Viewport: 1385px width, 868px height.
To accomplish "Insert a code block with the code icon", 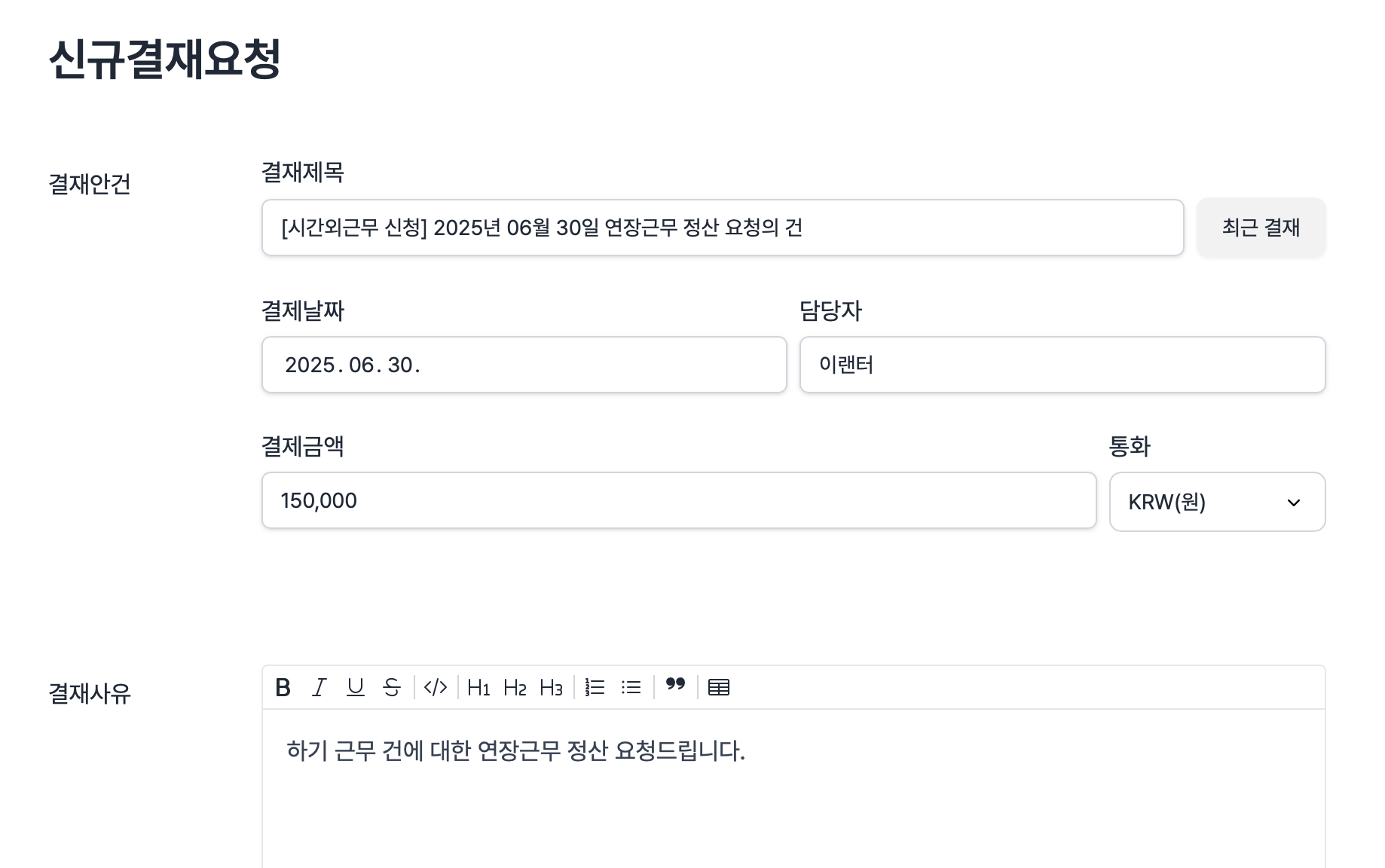I will click(436, 687).
